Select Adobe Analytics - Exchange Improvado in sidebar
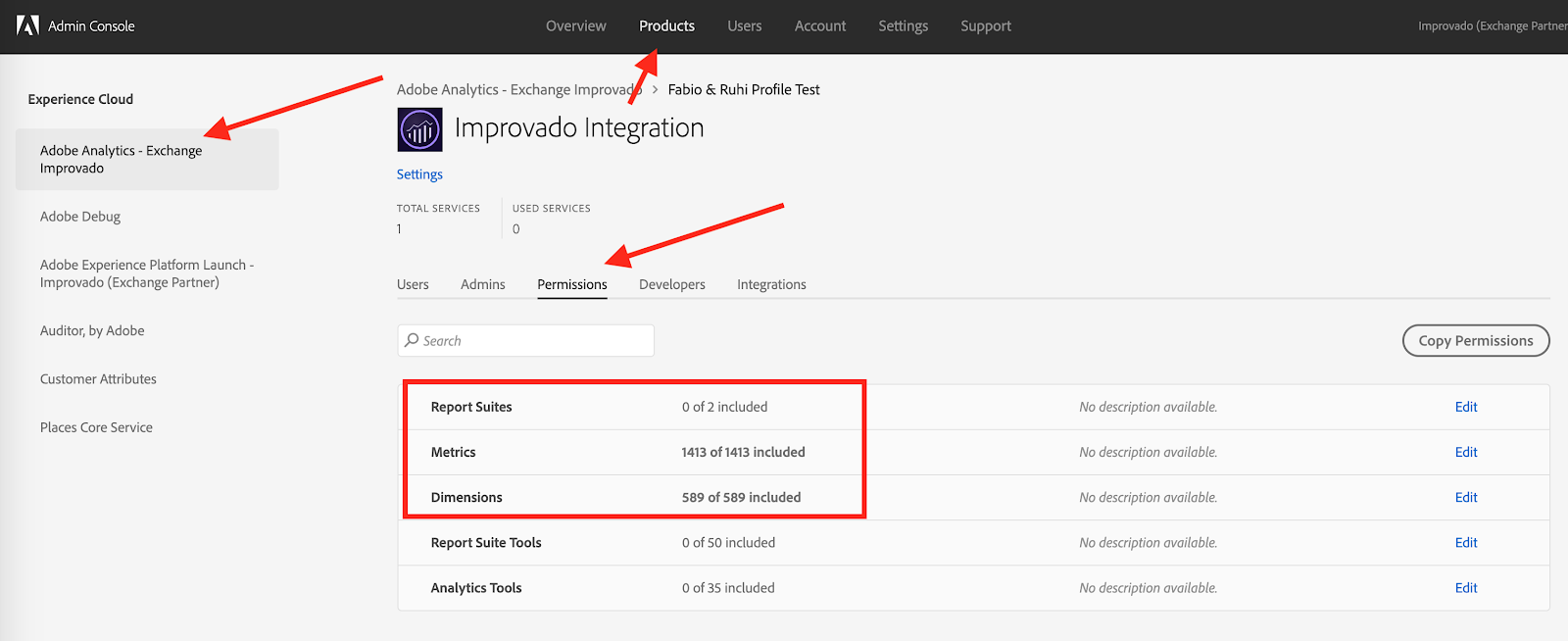This screenshot has width=1568, height=641. coord(147,159)
